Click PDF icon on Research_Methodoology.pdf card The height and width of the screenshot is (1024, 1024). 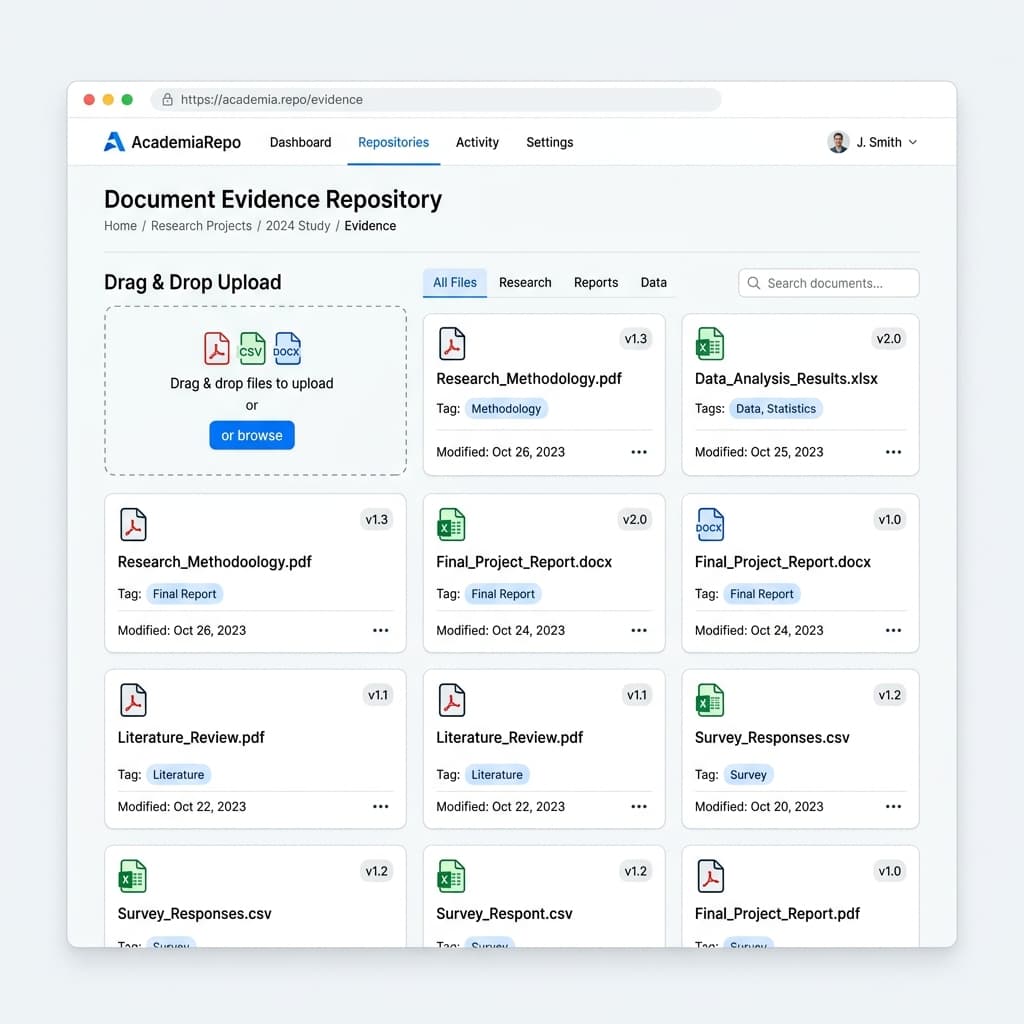[x=133, y=524]
